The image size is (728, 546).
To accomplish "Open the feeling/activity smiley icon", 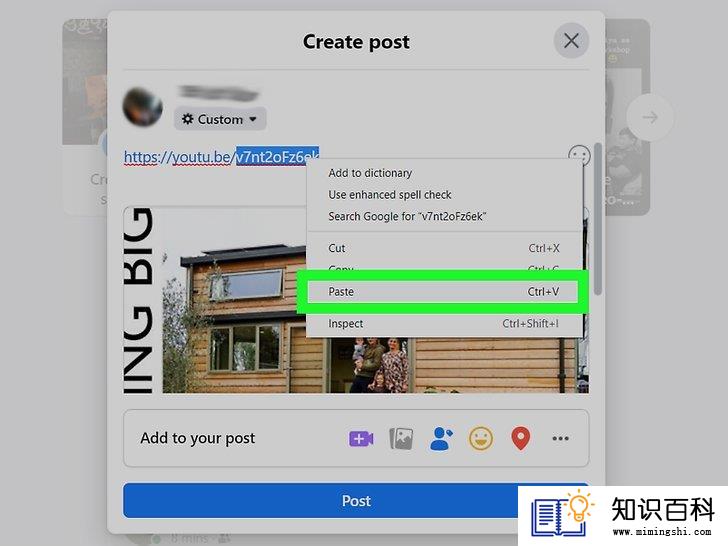I will (x=481, y=438).
